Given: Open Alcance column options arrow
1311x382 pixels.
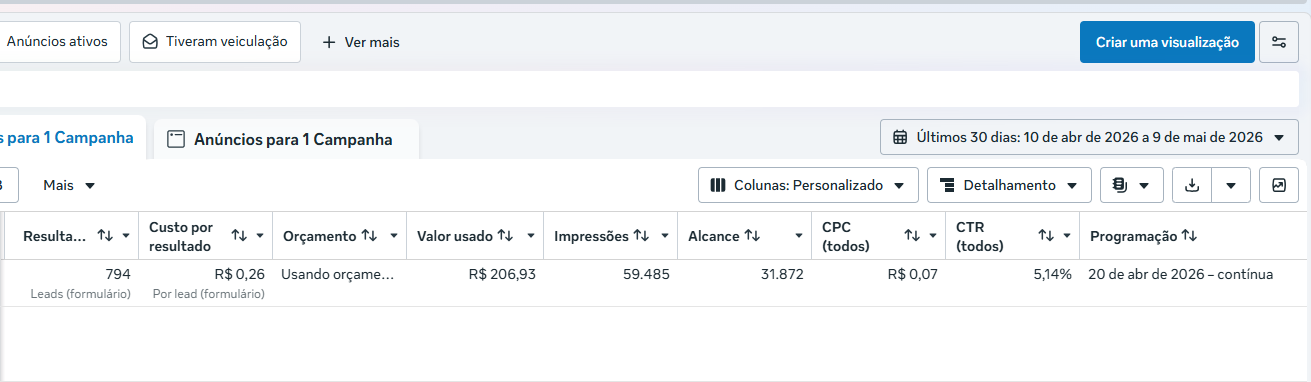Looking at the screenshot, I should [798, 237].
